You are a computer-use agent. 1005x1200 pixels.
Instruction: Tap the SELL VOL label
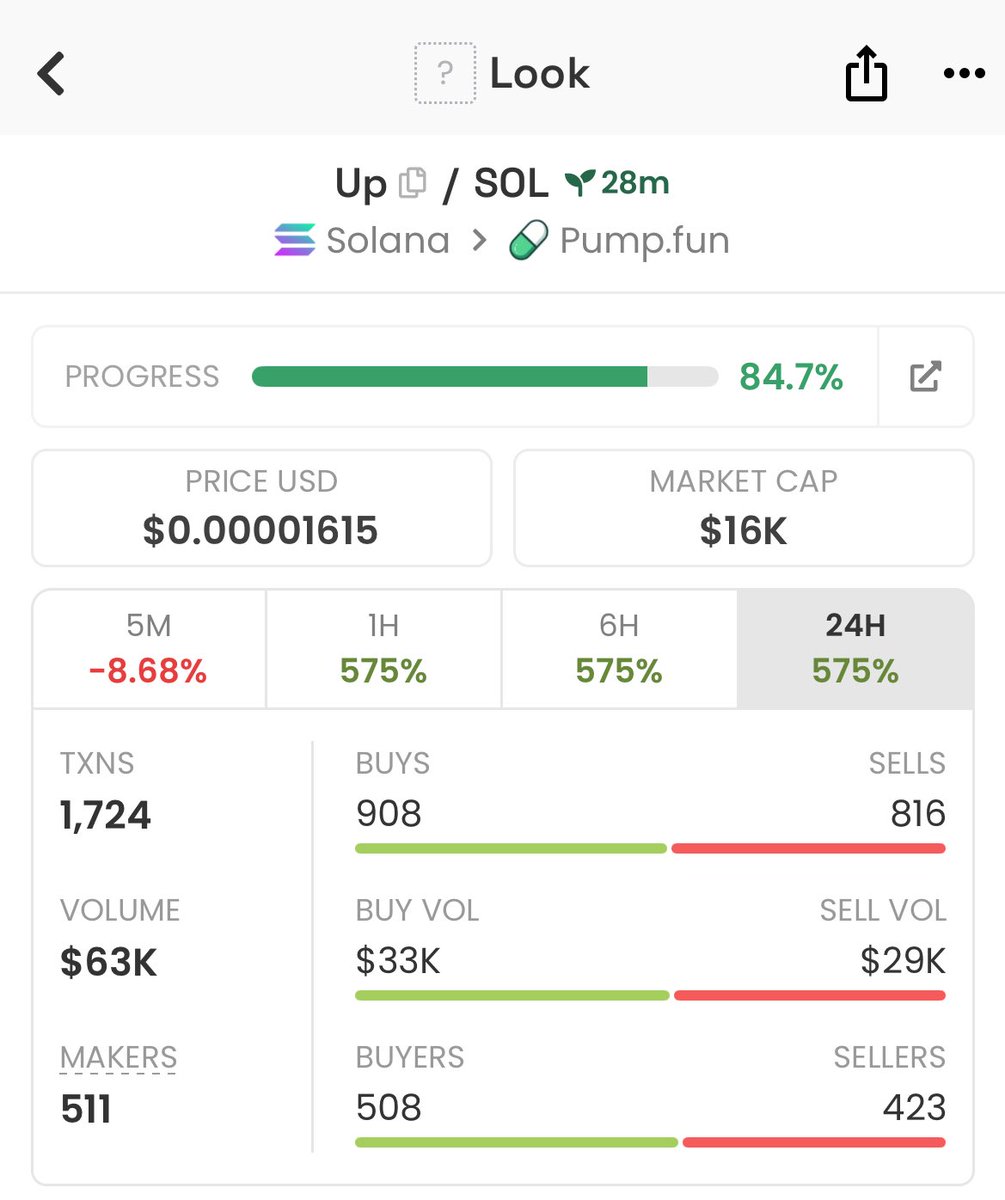coord(883,910)
